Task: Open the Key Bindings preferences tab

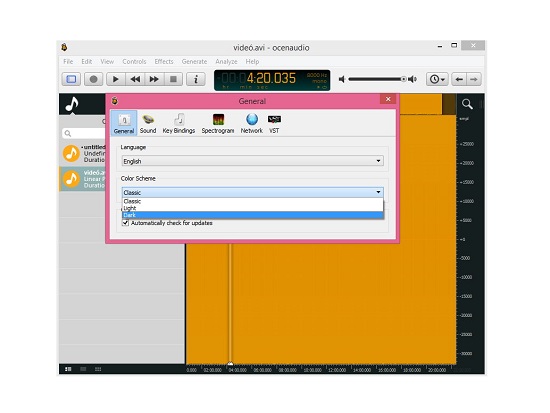Action: (179, 123)
